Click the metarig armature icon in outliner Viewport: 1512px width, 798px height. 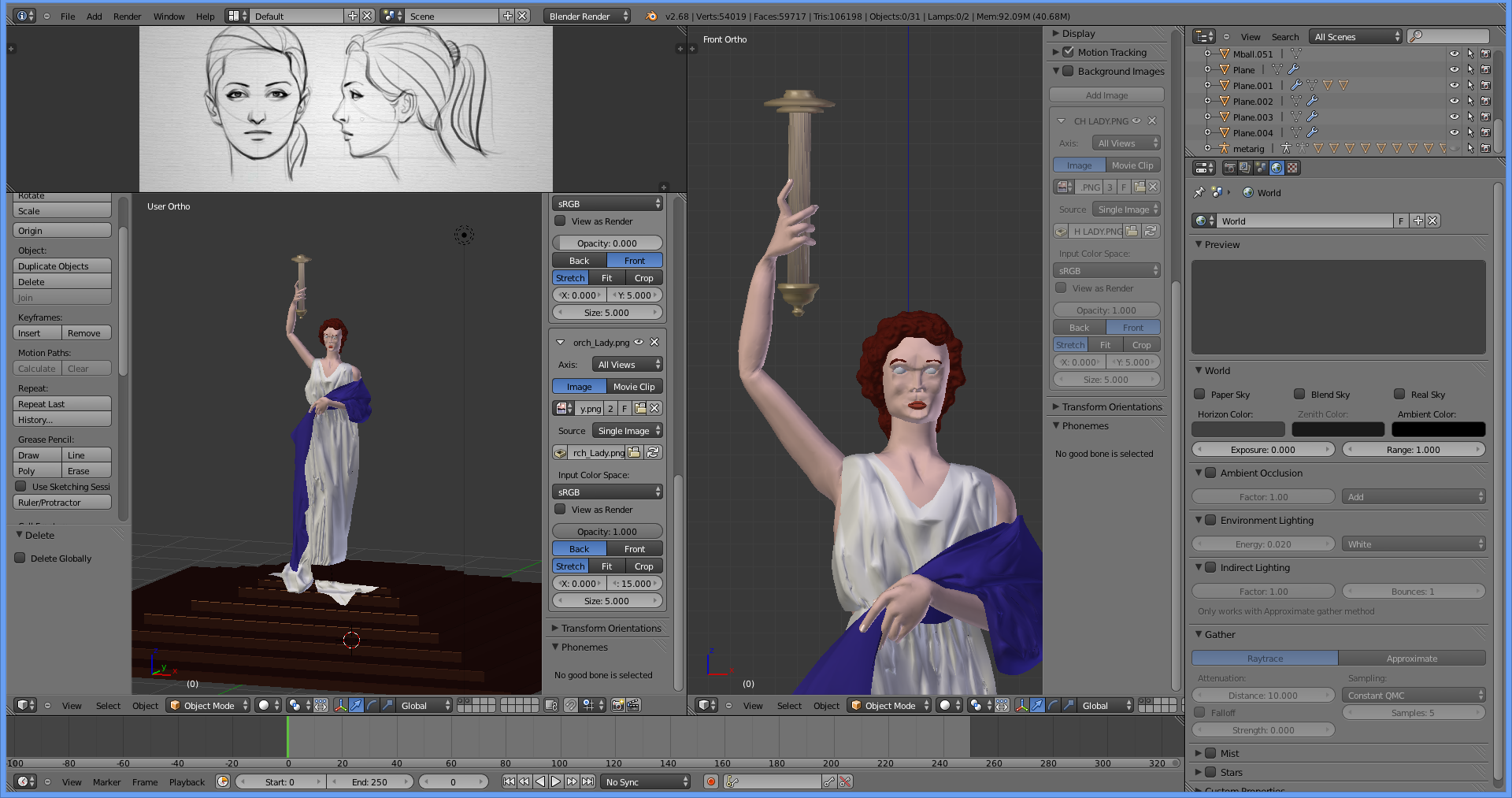(1225, 149)
